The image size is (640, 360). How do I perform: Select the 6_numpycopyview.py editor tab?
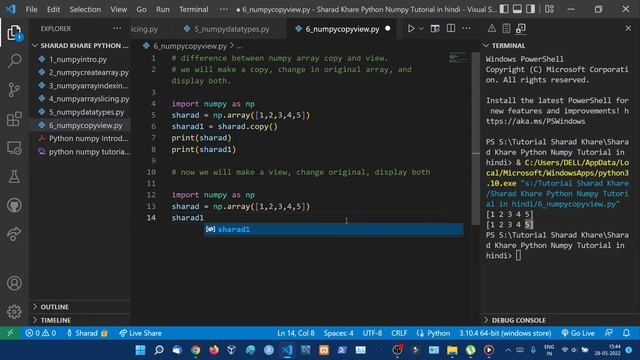[x=342, y=29]
